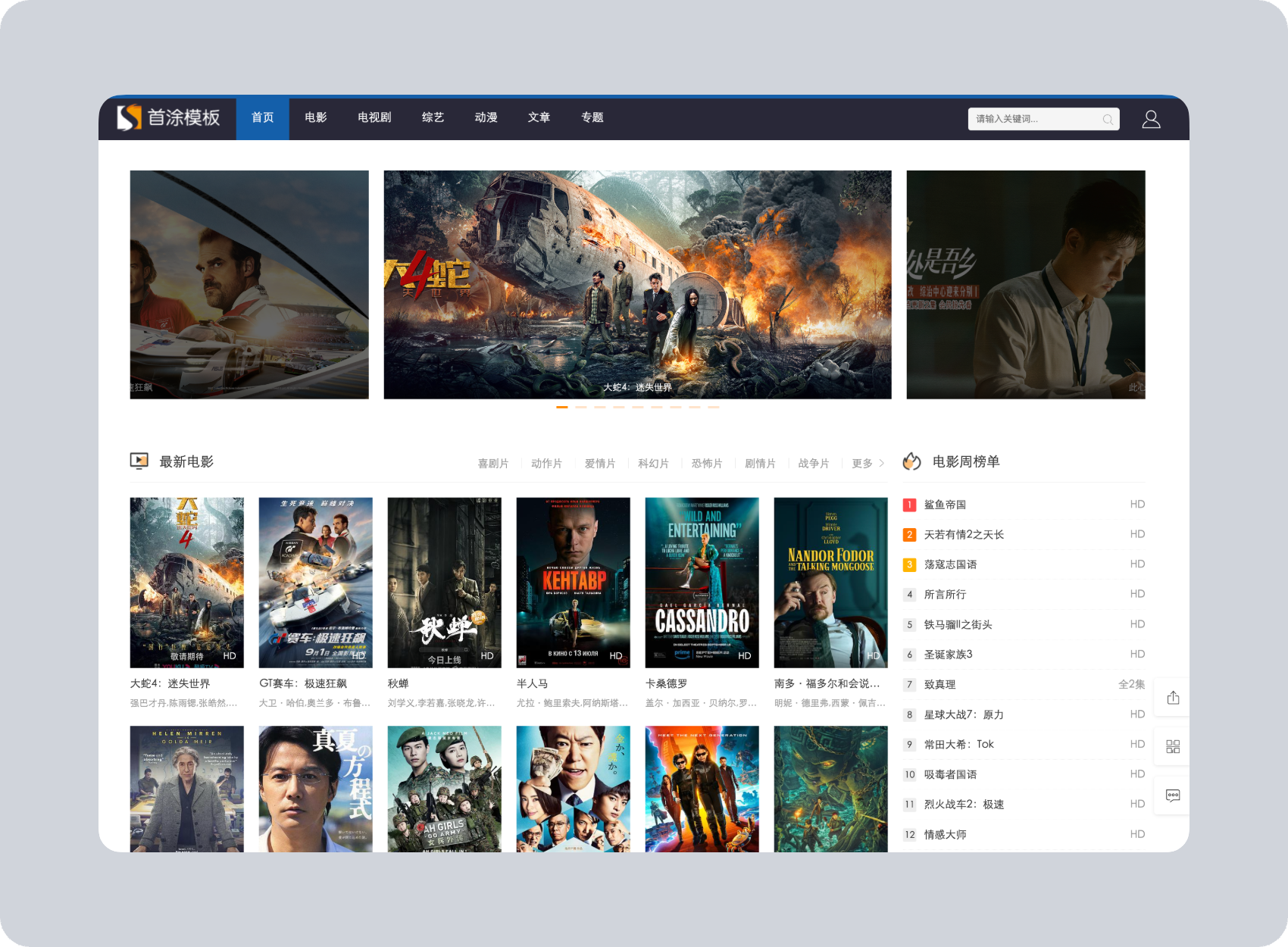Open the Helen Mirren Golda poster
This screenshot has width=1288, height=947.
187,789
